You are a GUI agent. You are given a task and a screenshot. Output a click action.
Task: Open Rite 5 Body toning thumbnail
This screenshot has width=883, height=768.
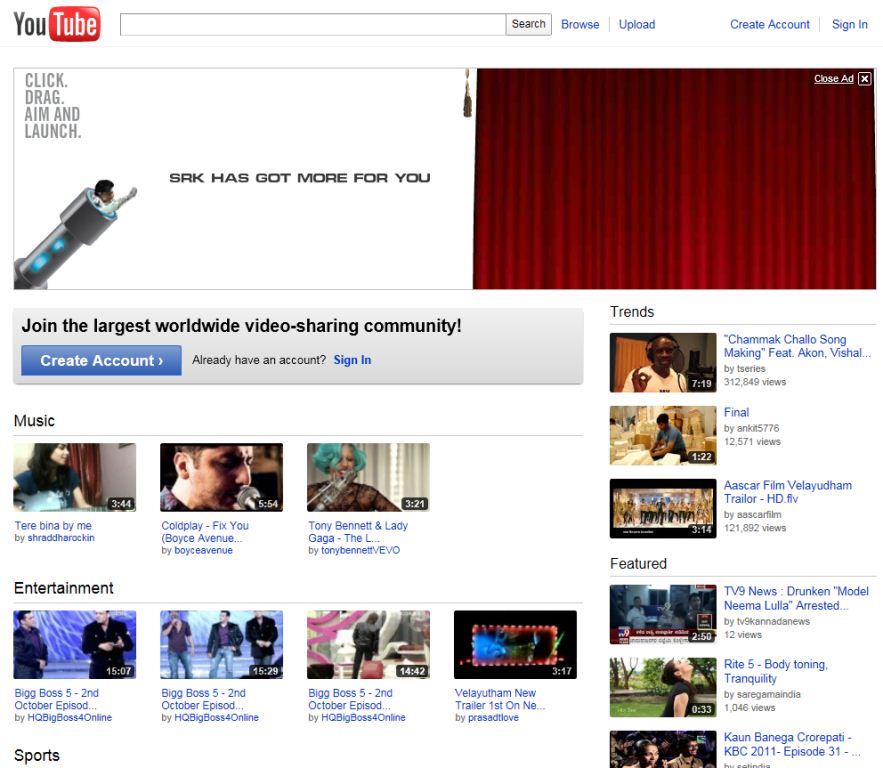tap(663, 687)
